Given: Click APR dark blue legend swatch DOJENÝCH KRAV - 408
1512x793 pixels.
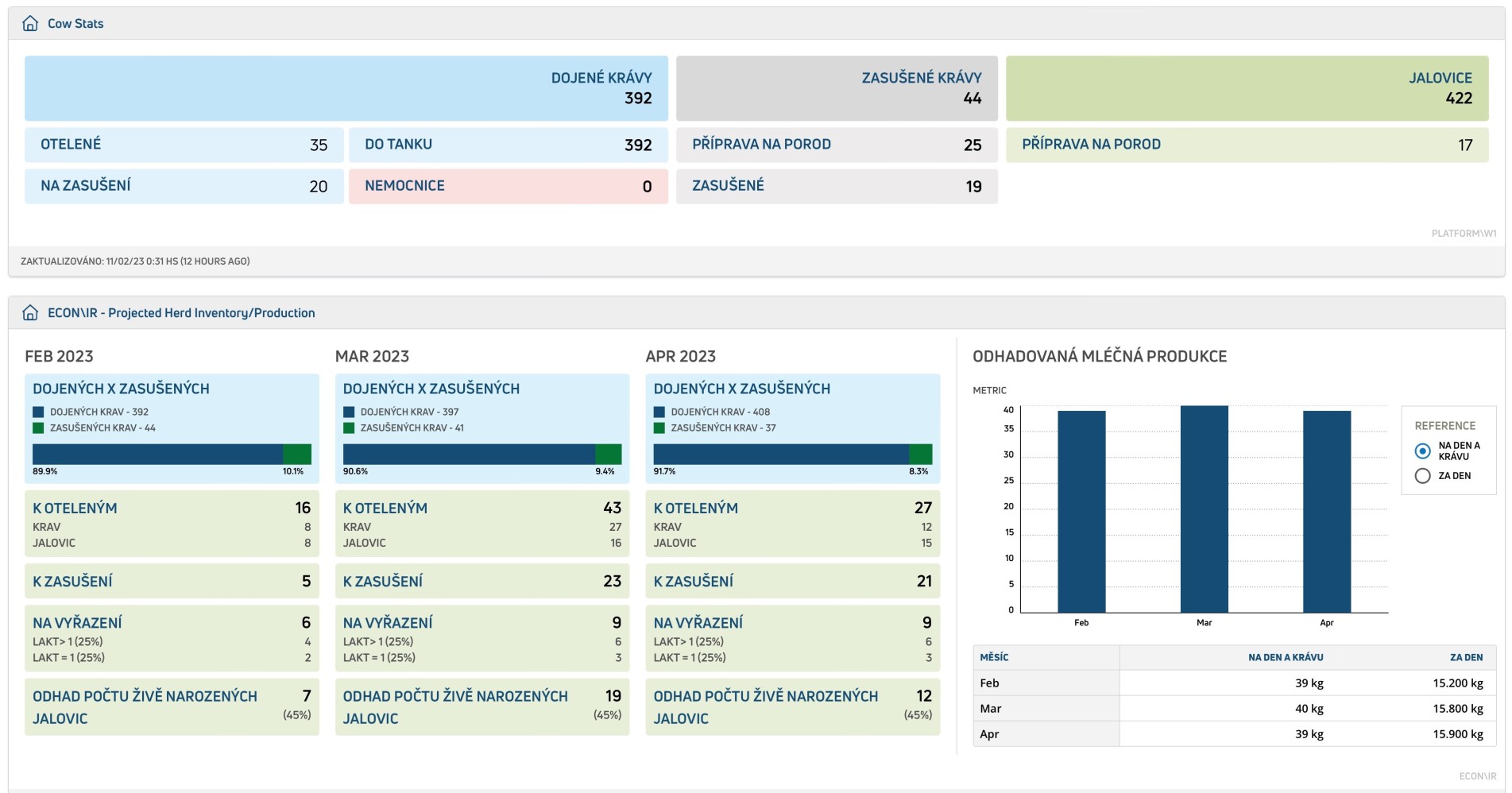Looking at the screenshot, I should (x=659, y=412).
